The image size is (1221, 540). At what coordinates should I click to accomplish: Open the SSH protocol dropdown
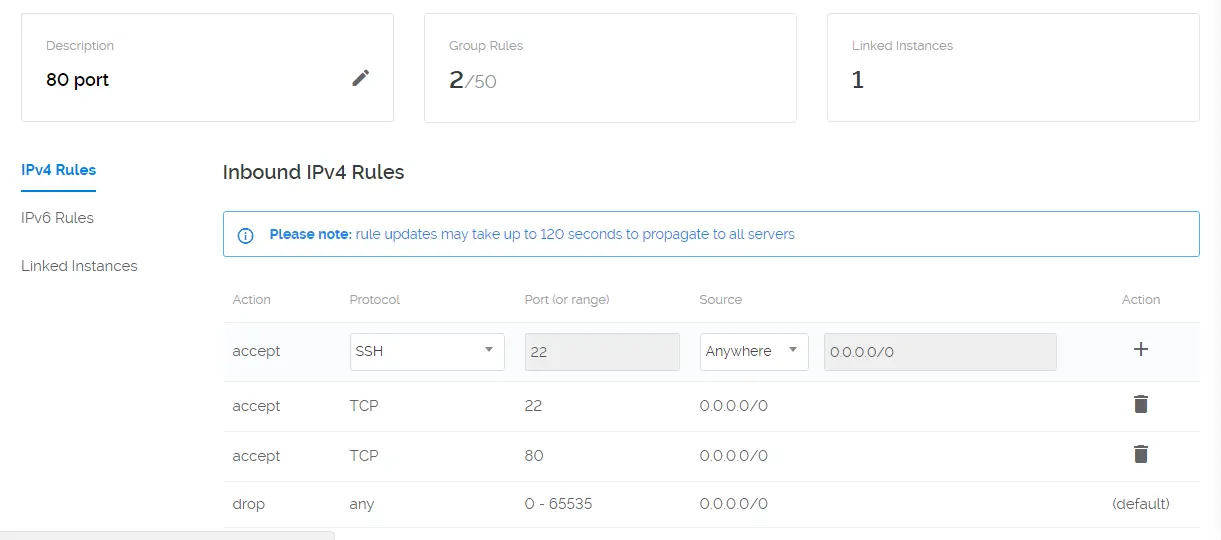point(427,351)
